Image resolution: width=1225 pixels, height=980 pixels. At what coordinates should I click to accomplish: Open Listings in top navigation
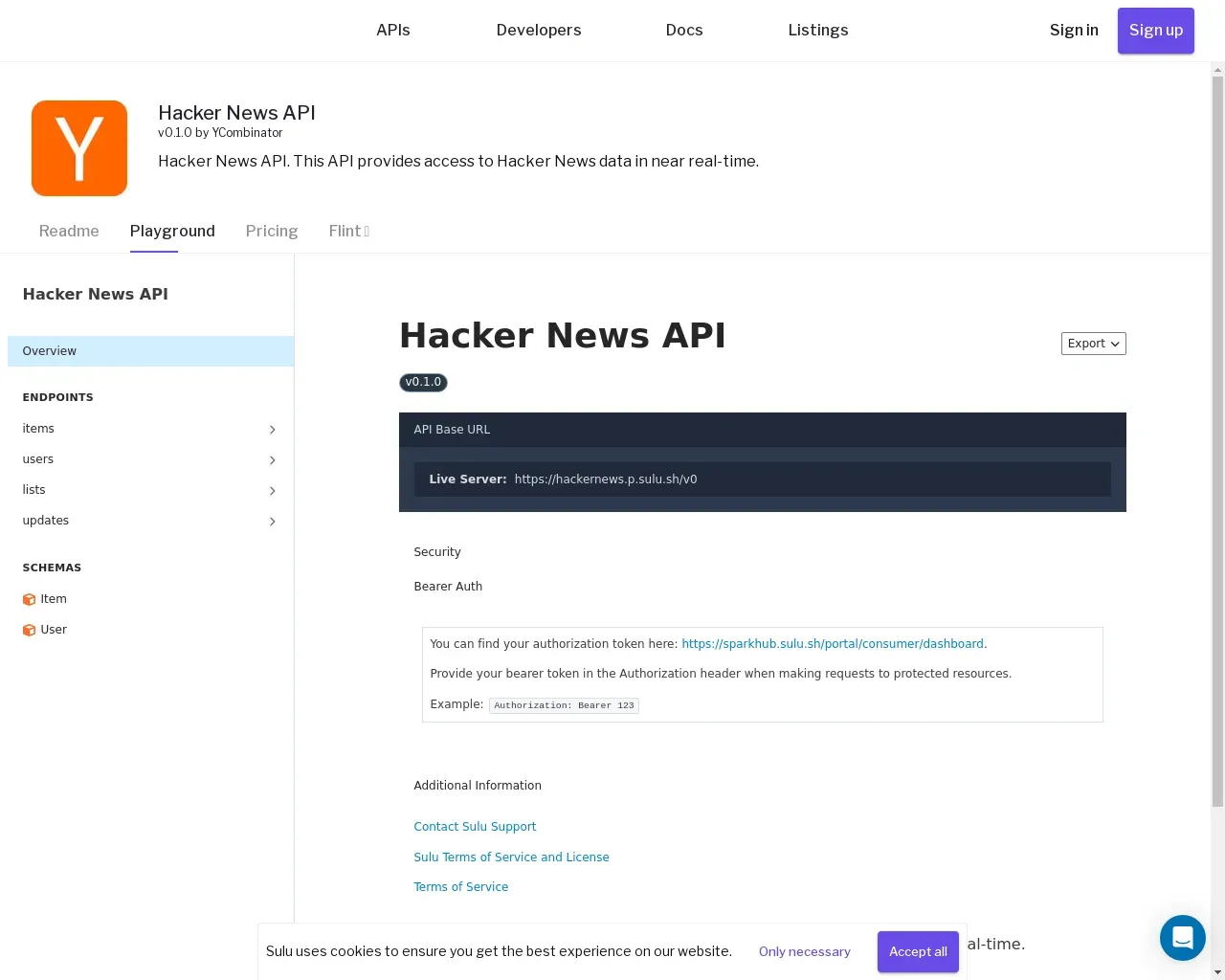click(818, 30)
